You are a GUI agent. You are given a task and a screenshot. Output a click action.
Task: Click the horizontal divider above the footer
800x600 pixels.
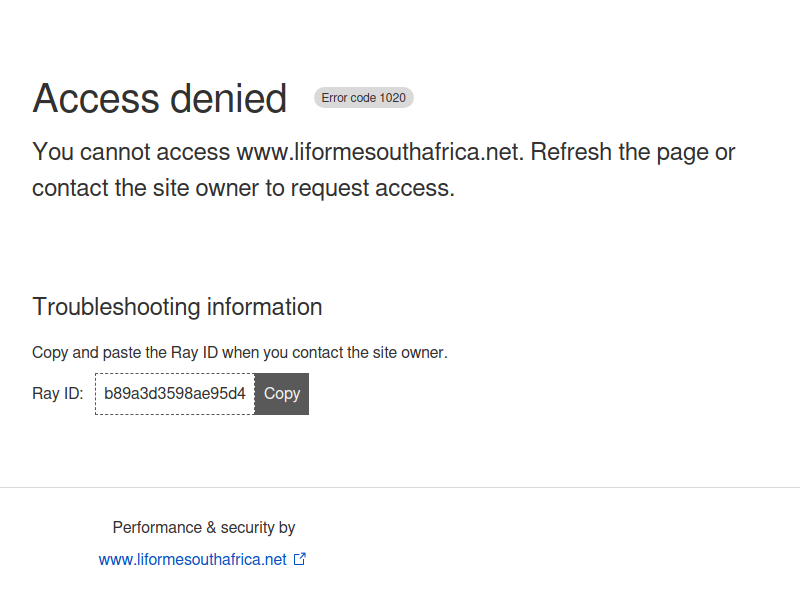(x=400, y=487)
